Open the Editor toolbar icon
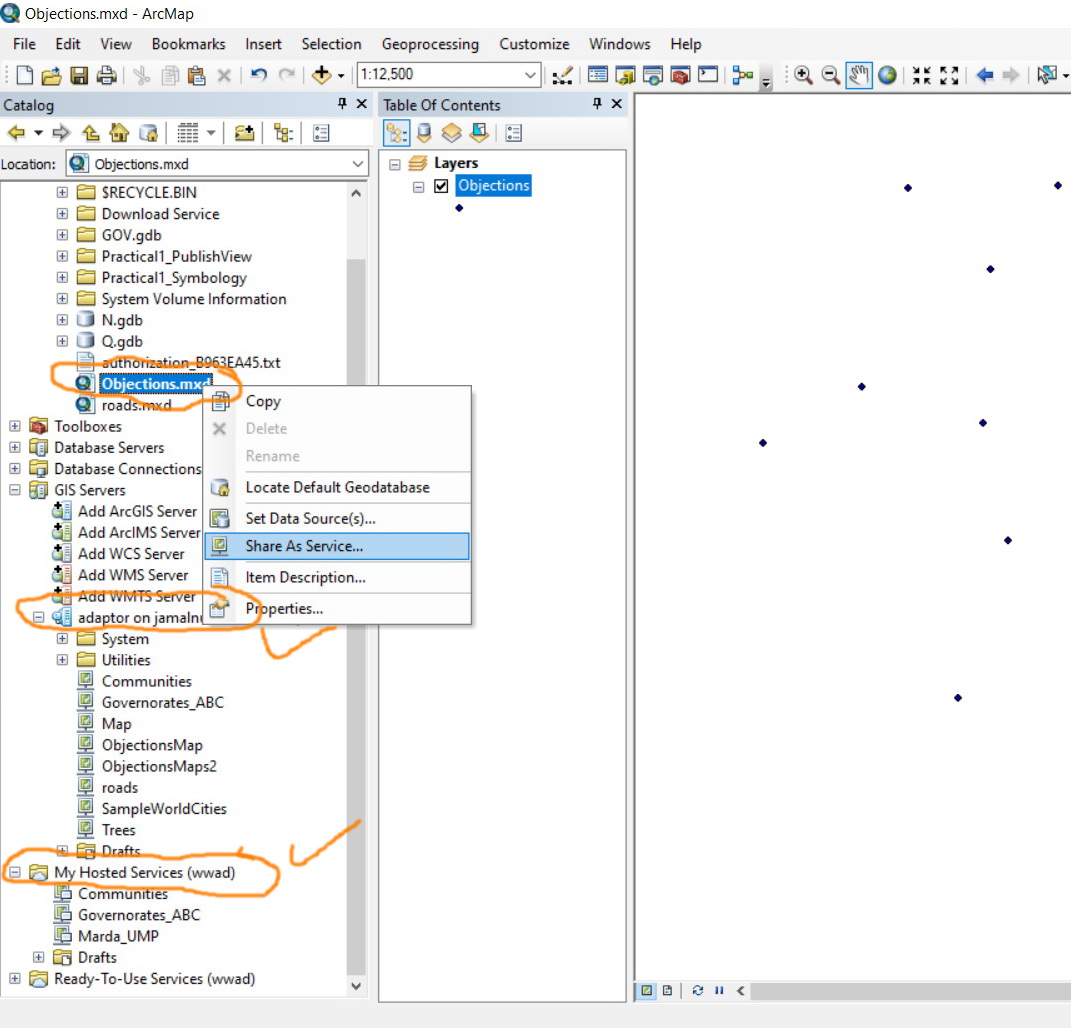 (562, 75)
